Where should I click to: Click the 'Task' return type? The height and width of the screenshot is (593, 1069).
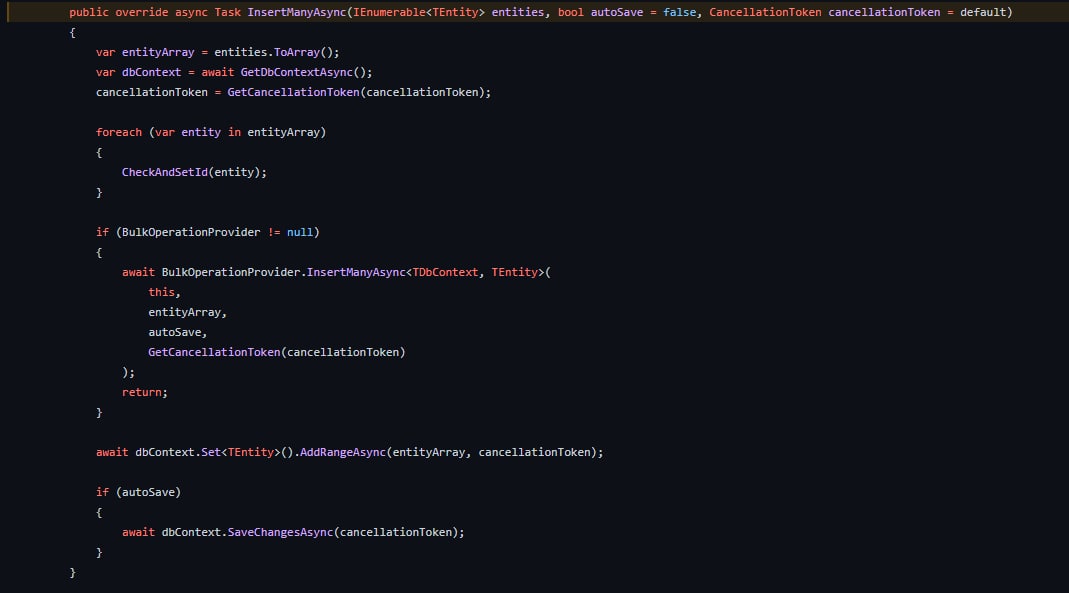click(228, 12)
